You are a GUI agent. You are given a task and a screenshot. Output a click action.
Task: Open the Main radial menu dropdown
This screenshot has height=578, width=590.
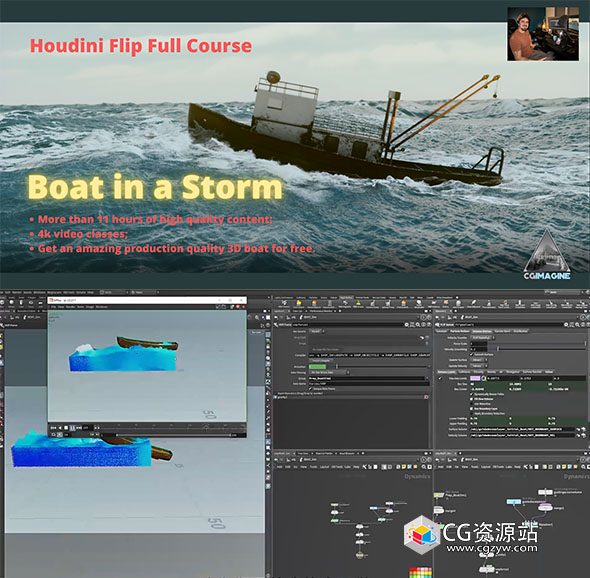point(145,292)
